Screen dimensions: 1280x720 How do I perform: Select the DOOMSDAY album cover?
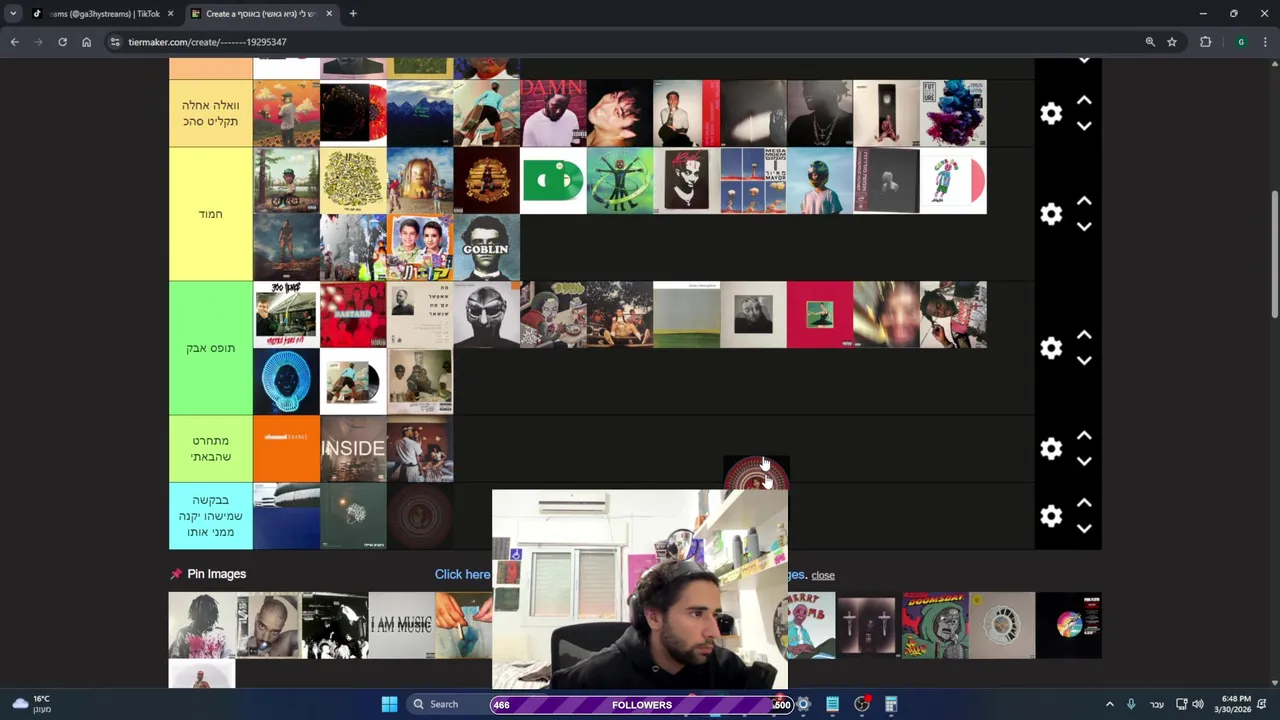[935, 625]
